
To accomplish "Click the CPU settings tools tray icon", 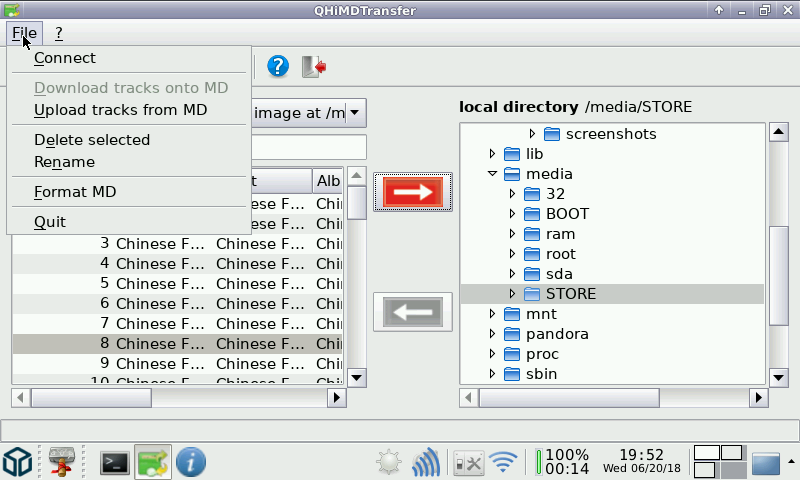I will pos(468,463).
